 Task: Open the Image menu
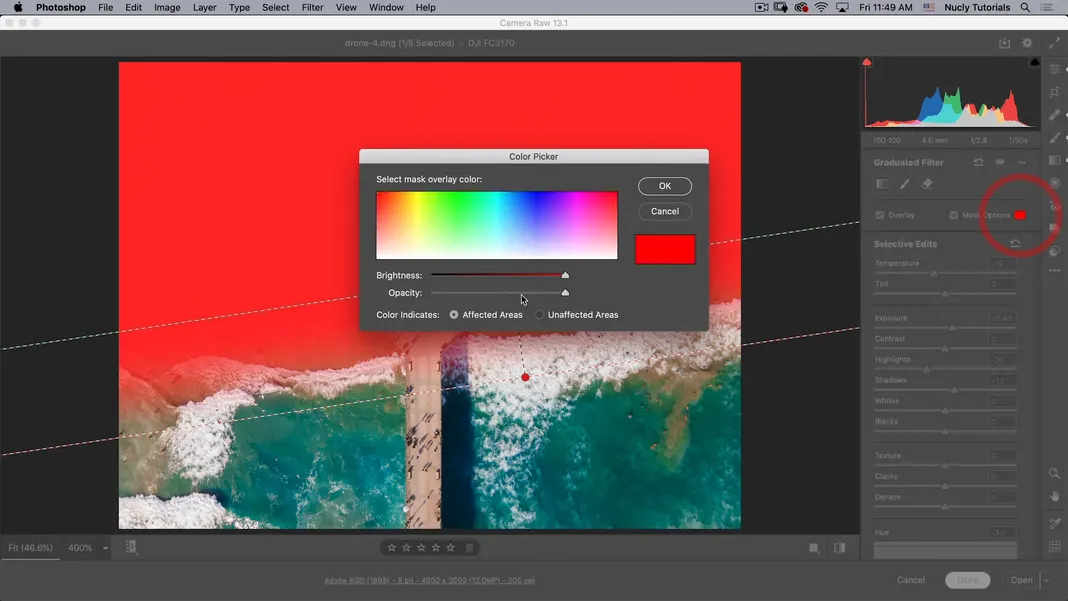167,7
